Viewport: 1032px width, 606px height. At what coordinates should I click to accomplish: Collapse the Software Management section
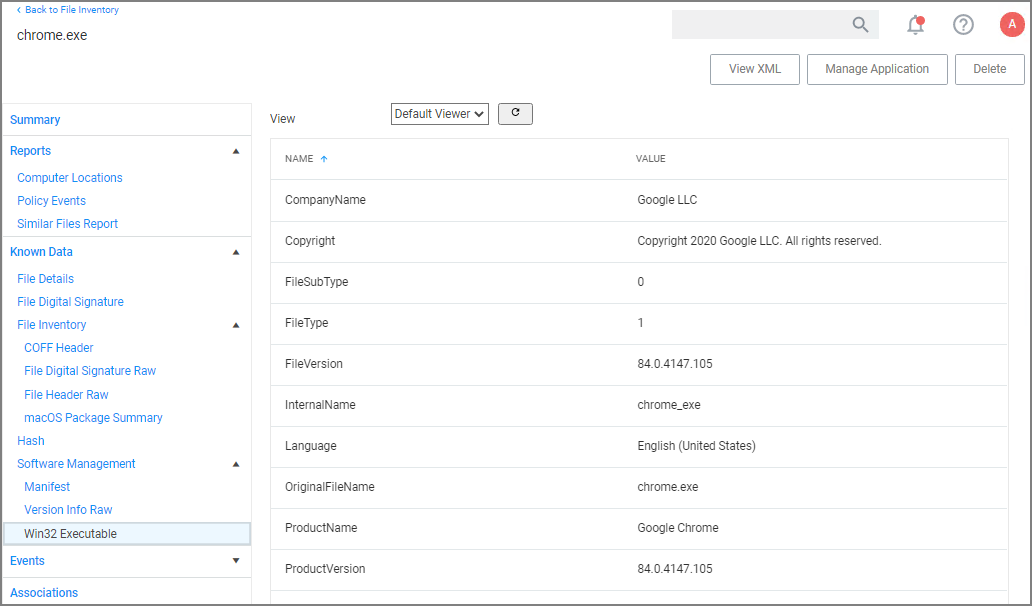click(x=236, y=463)
